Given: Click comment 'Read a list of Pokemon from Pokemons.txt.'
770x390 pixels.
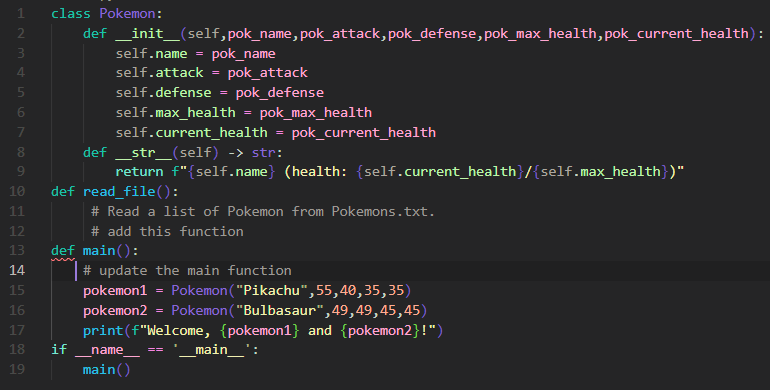Looking at the screenshot, I should click(263, 211).
